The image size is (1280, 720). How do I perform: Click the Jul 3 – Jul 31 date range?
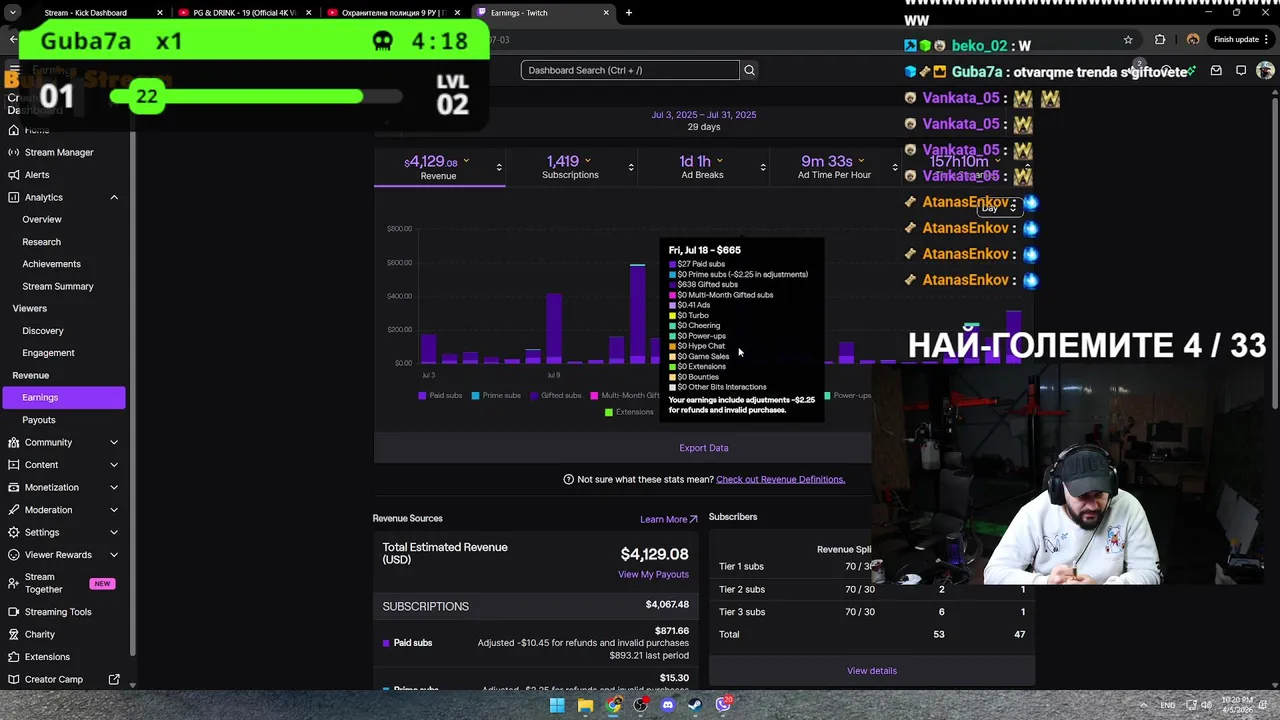(x=704, y=115)
